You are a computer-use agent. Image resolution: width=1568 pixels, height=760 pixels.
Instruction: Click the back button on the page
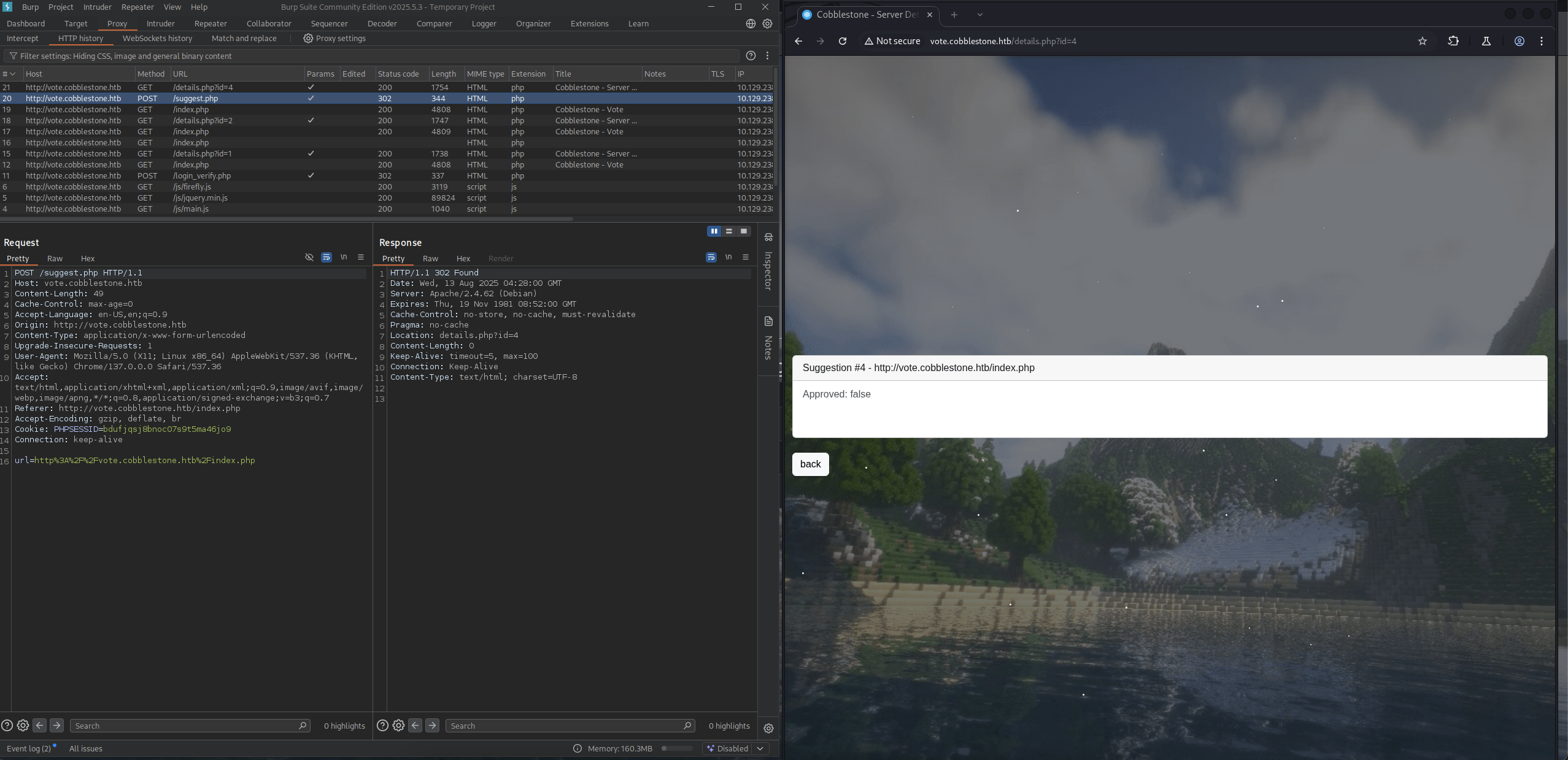[810, 464]
